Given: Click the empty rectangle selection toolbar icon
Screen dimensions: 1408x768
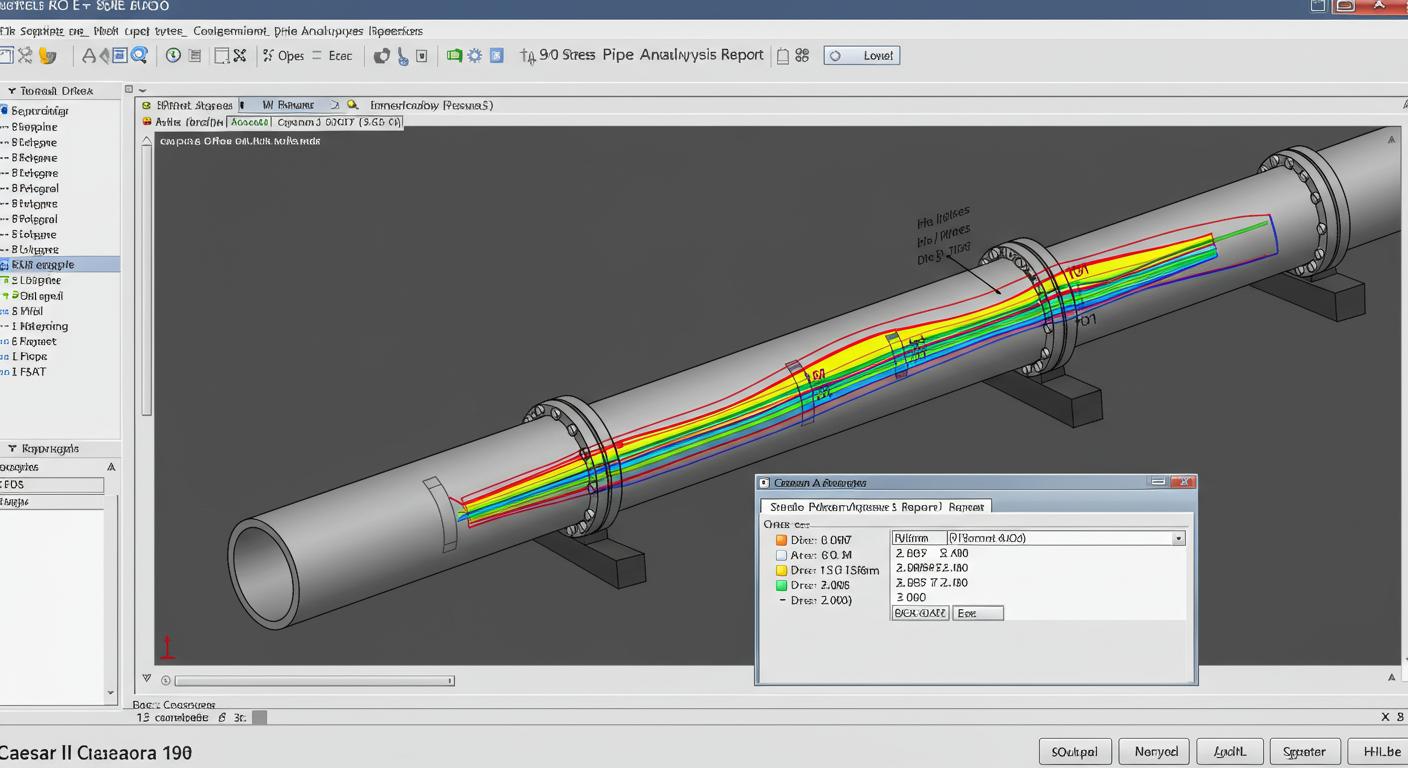Looking at the screenshot, I should pyautogui.click(x=222, y=56).
